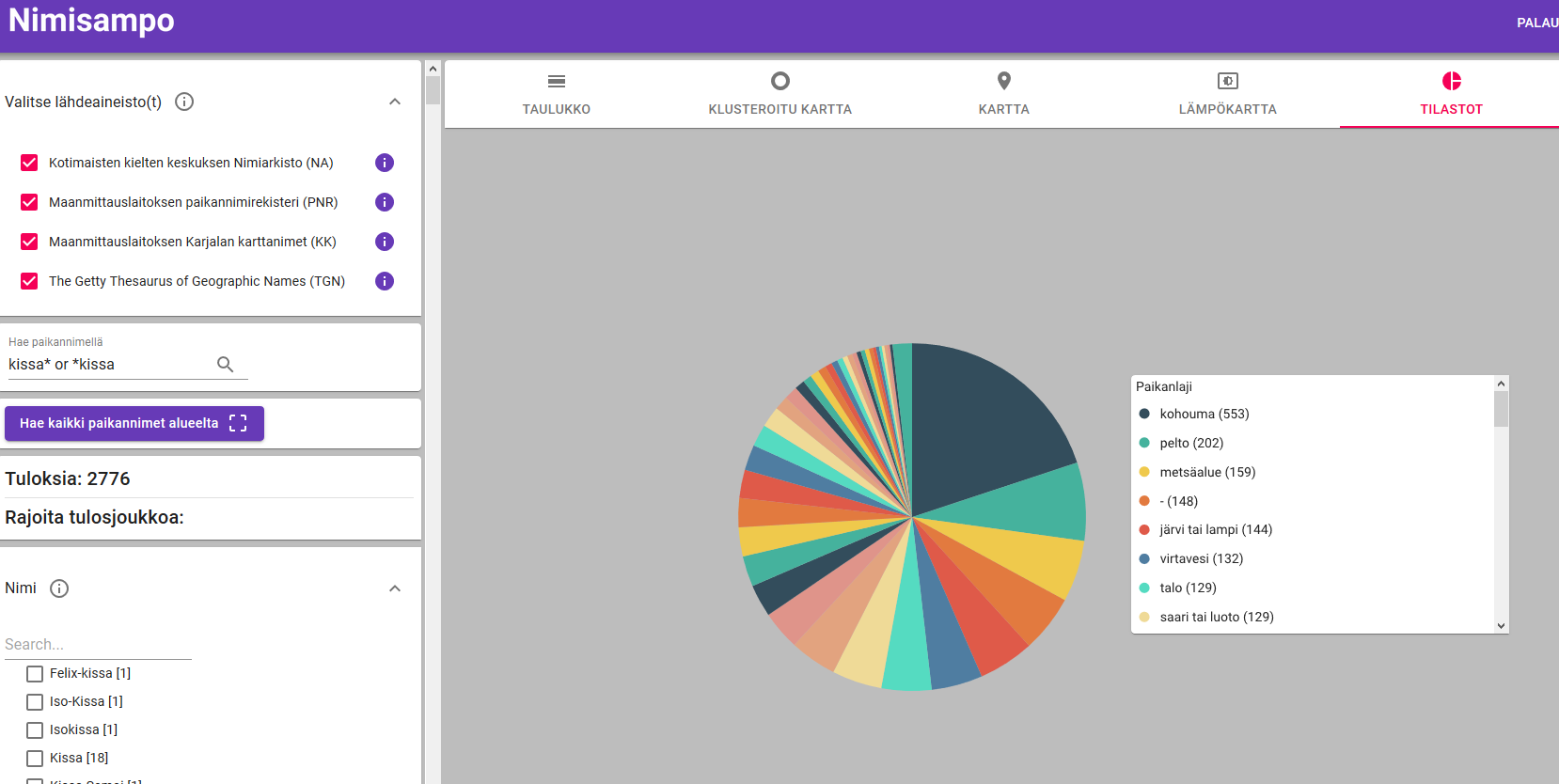Click the Nimi Search text field
Viewport: 1559px width, 784px height.
tap(98, 644)
